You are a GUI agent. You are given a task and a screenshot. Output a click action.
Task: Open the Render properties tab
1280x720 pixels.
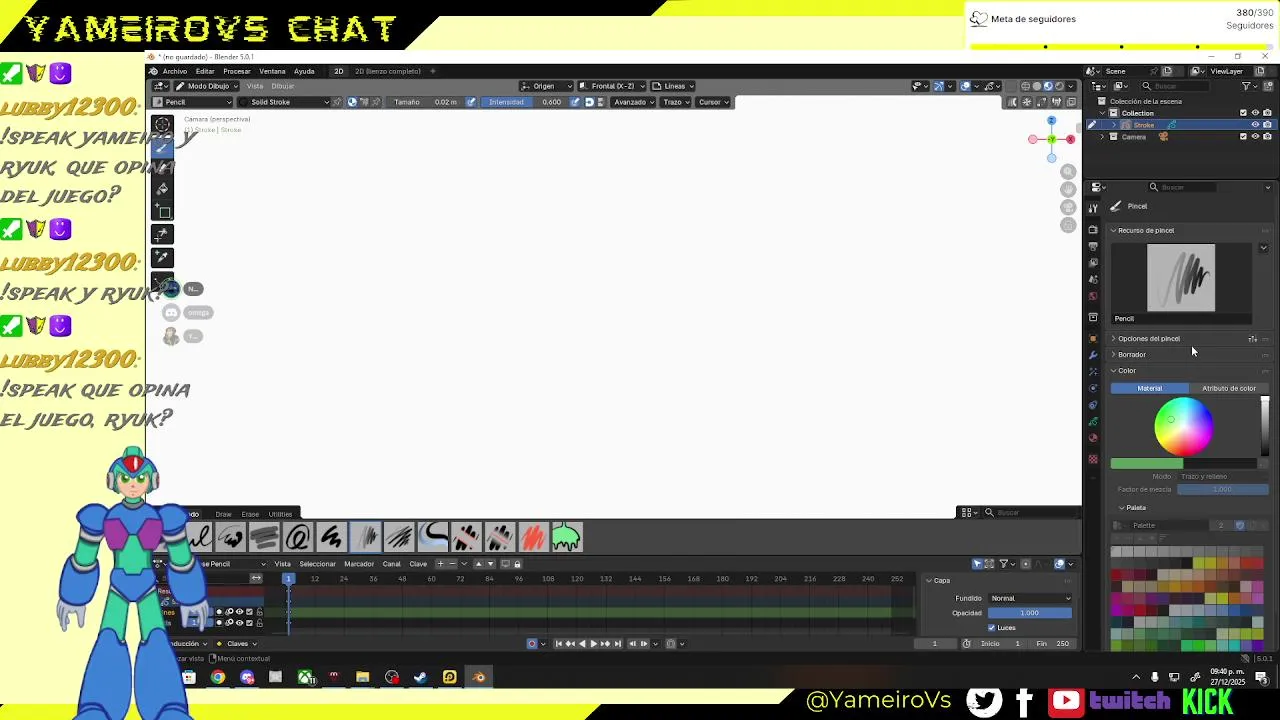tap(1093, 230)
